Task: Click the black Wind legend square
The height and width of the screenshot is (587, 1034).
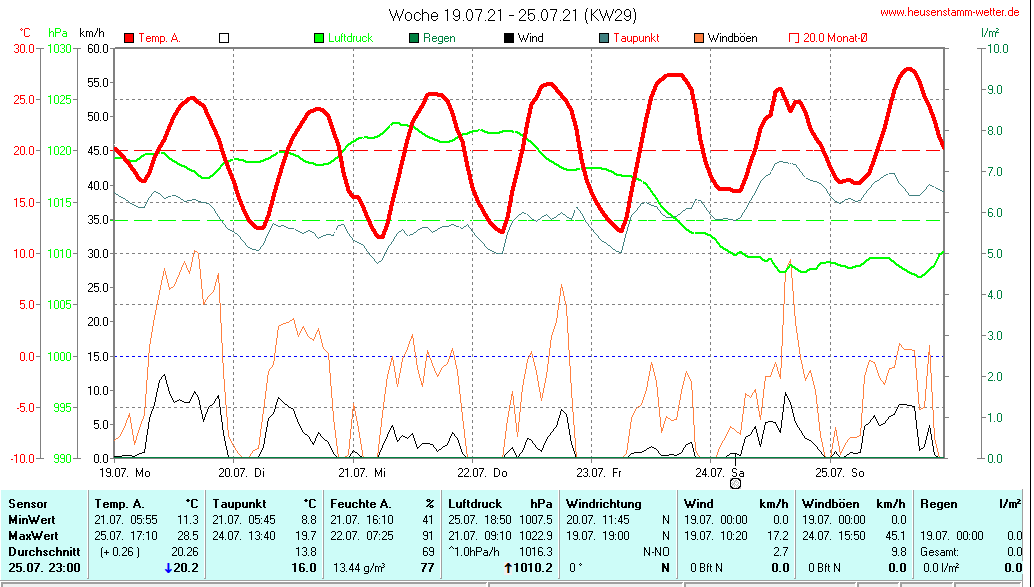Action: (509, 38)
